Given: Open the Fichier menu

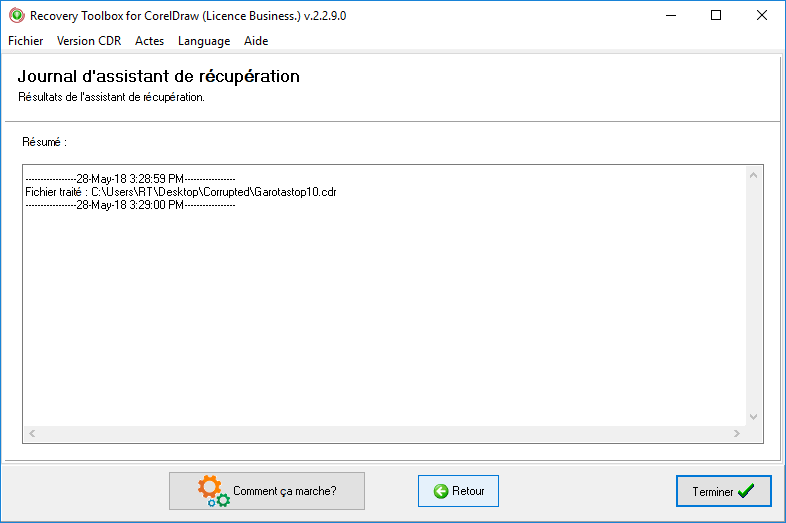Looking at the screenshot, I should pos(26,41).
